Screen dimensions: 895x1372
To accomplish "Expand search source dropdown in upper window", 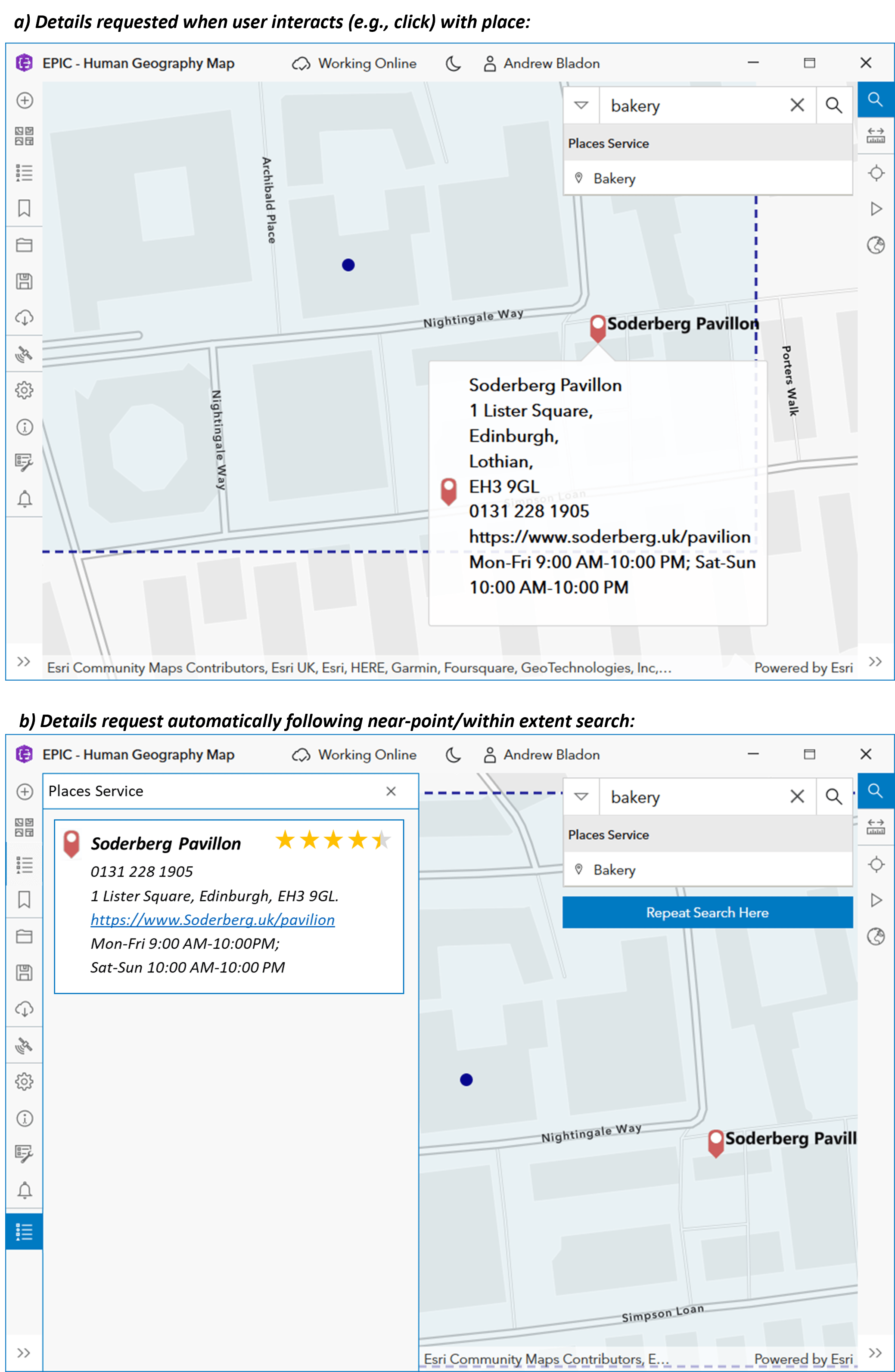I will tap(581, 105).
